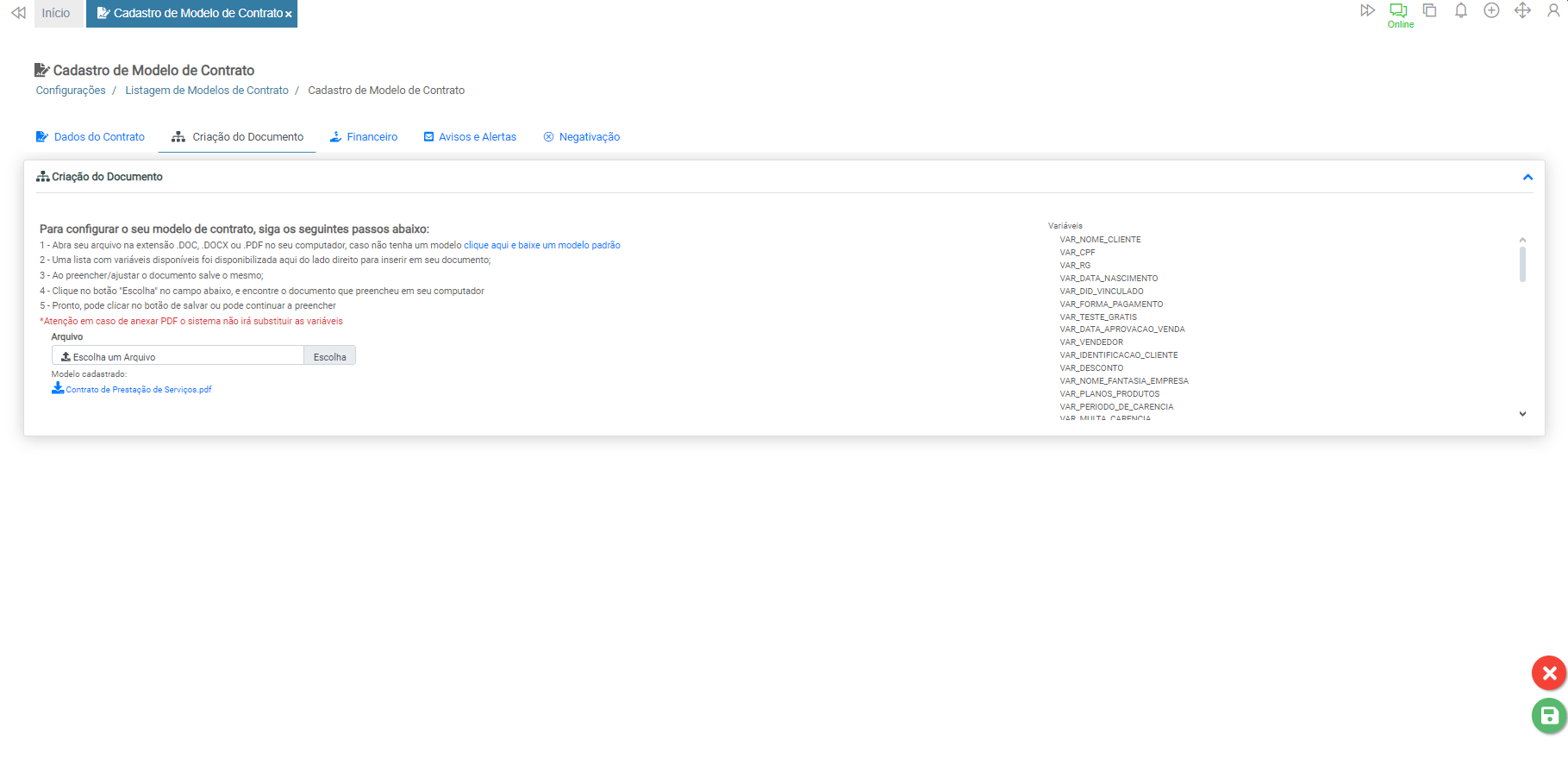Open the Online chat status icon

(1399, 12)
